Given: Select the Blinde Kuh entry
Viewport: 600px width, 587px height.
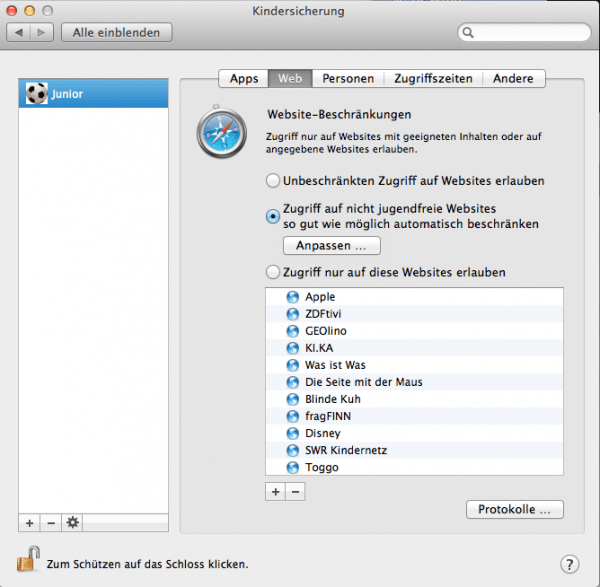Looking at the screenshot, I should coord(414,399).
